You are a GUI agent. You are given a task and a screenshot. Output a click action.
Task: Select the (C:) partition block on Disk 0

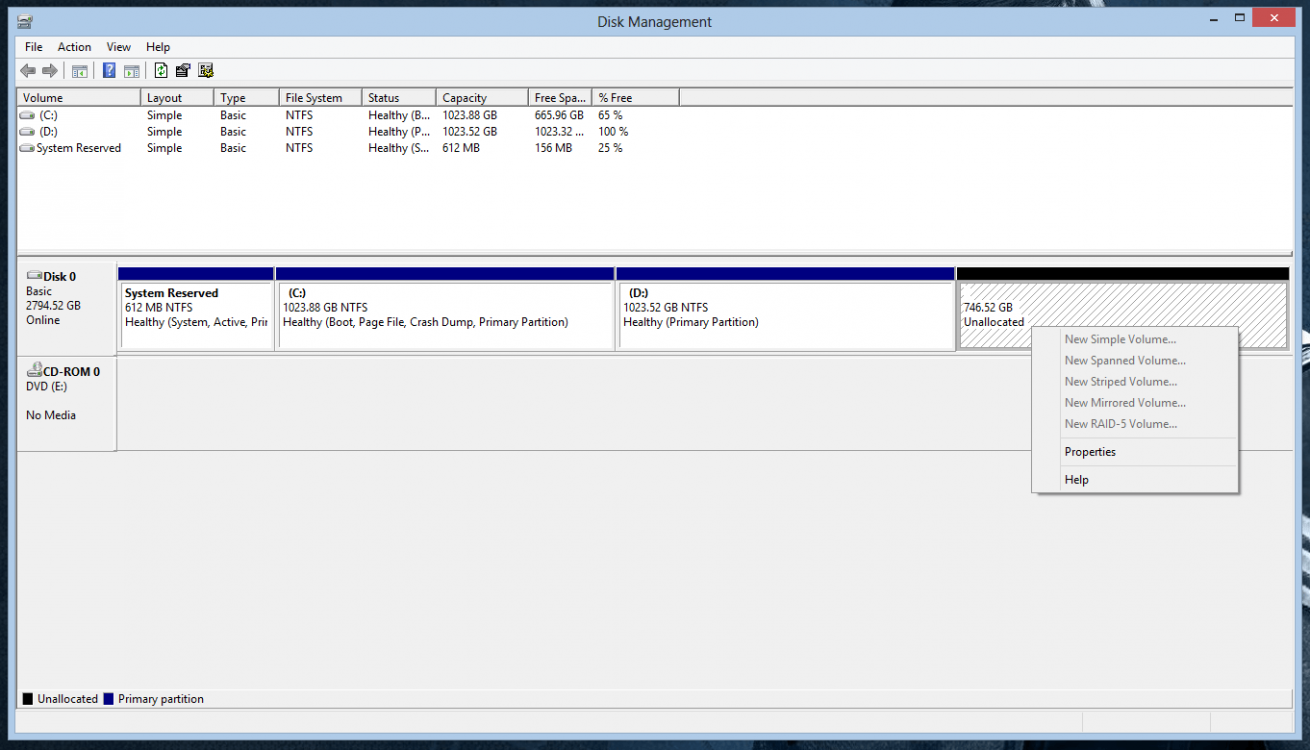[444, 315]
